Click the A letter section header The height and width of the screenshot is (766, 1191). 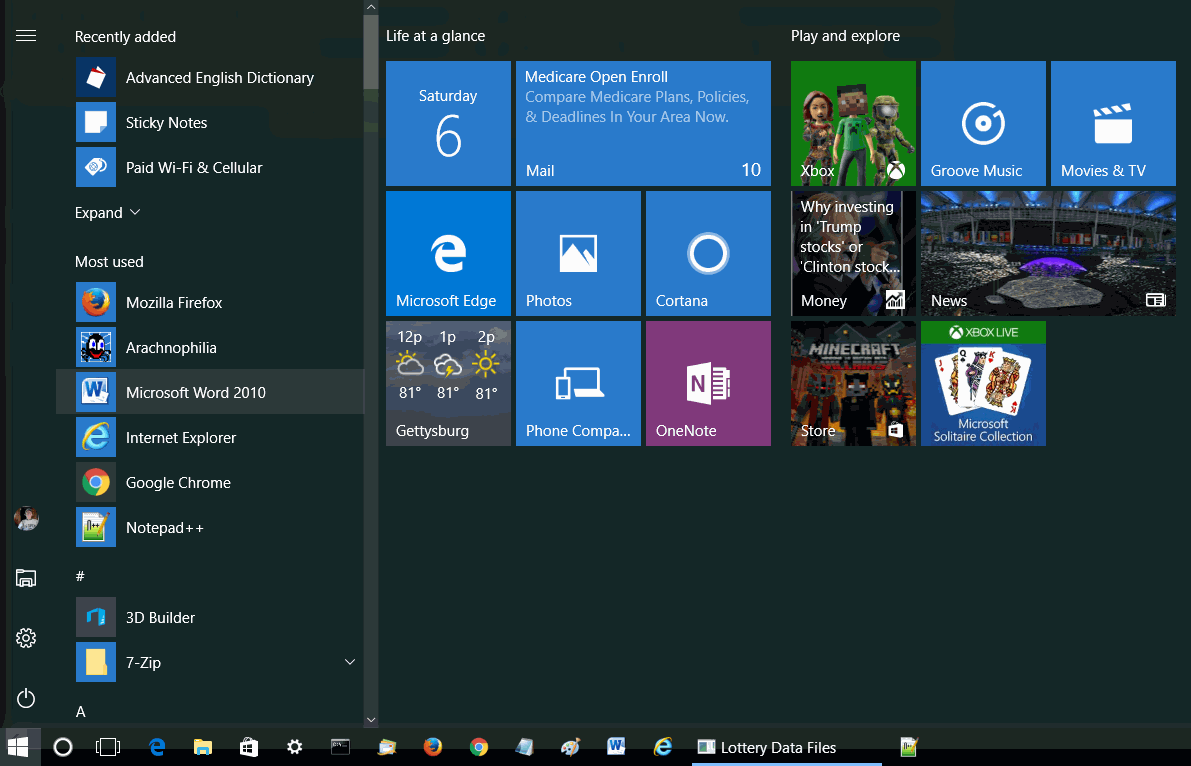pyautogui.click(x=81, y=711)
